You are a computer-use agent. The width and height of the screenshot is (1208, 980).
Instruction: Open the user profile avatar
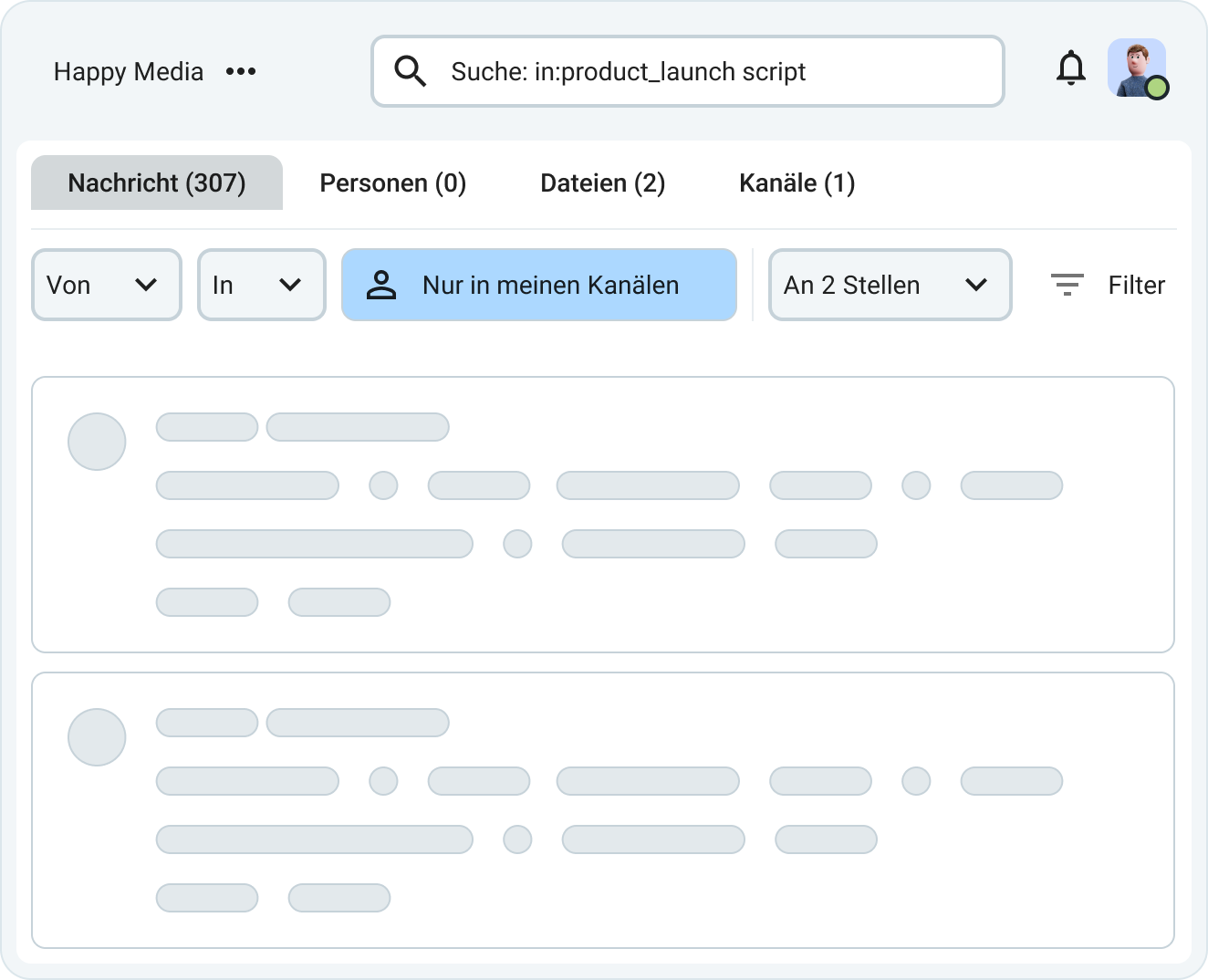coord(1134,67)
